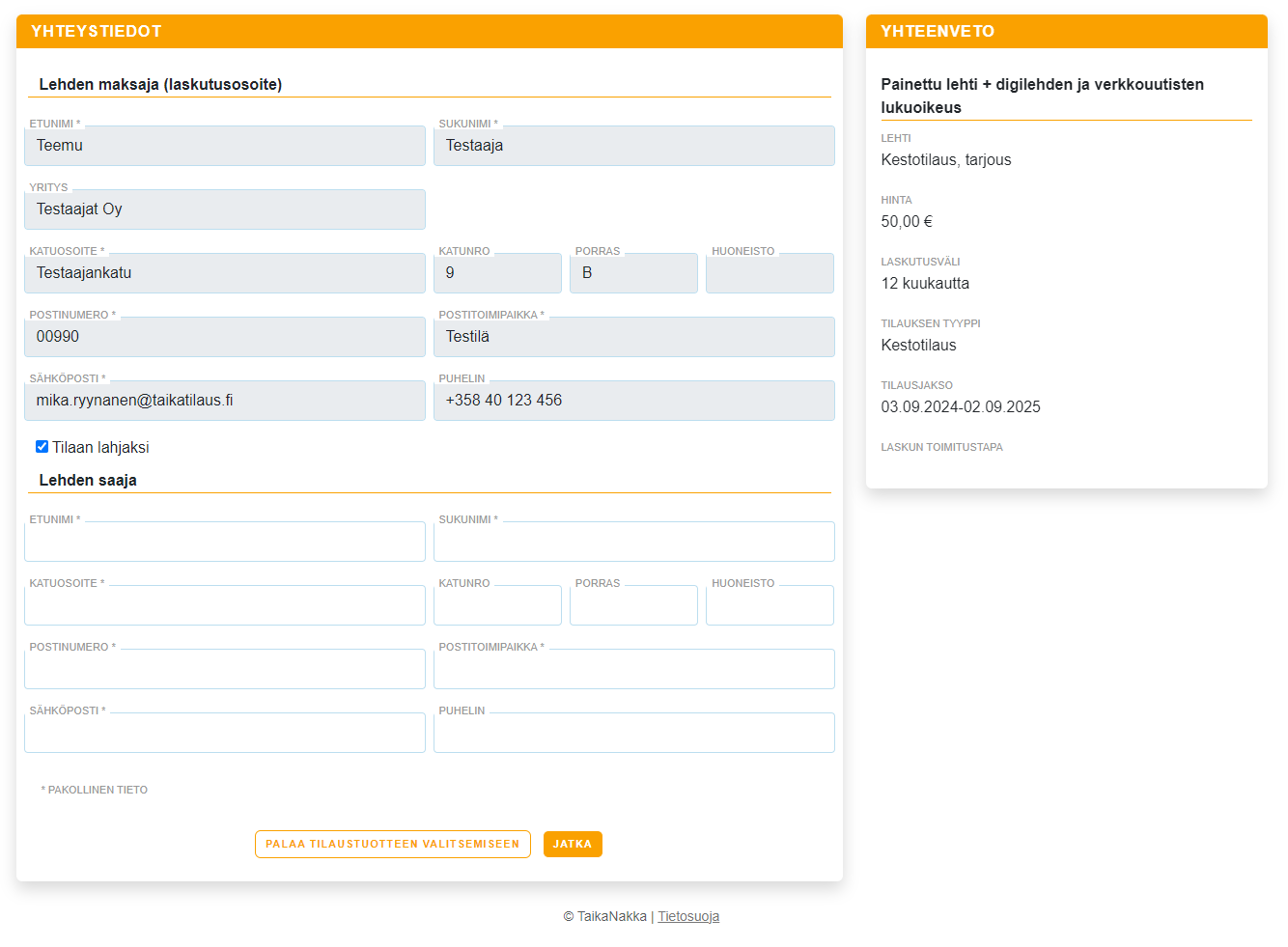The height and width of the screenshot is (947, 1288).
Task: Open the Tietosuoja link
Action: click(688, 916)
